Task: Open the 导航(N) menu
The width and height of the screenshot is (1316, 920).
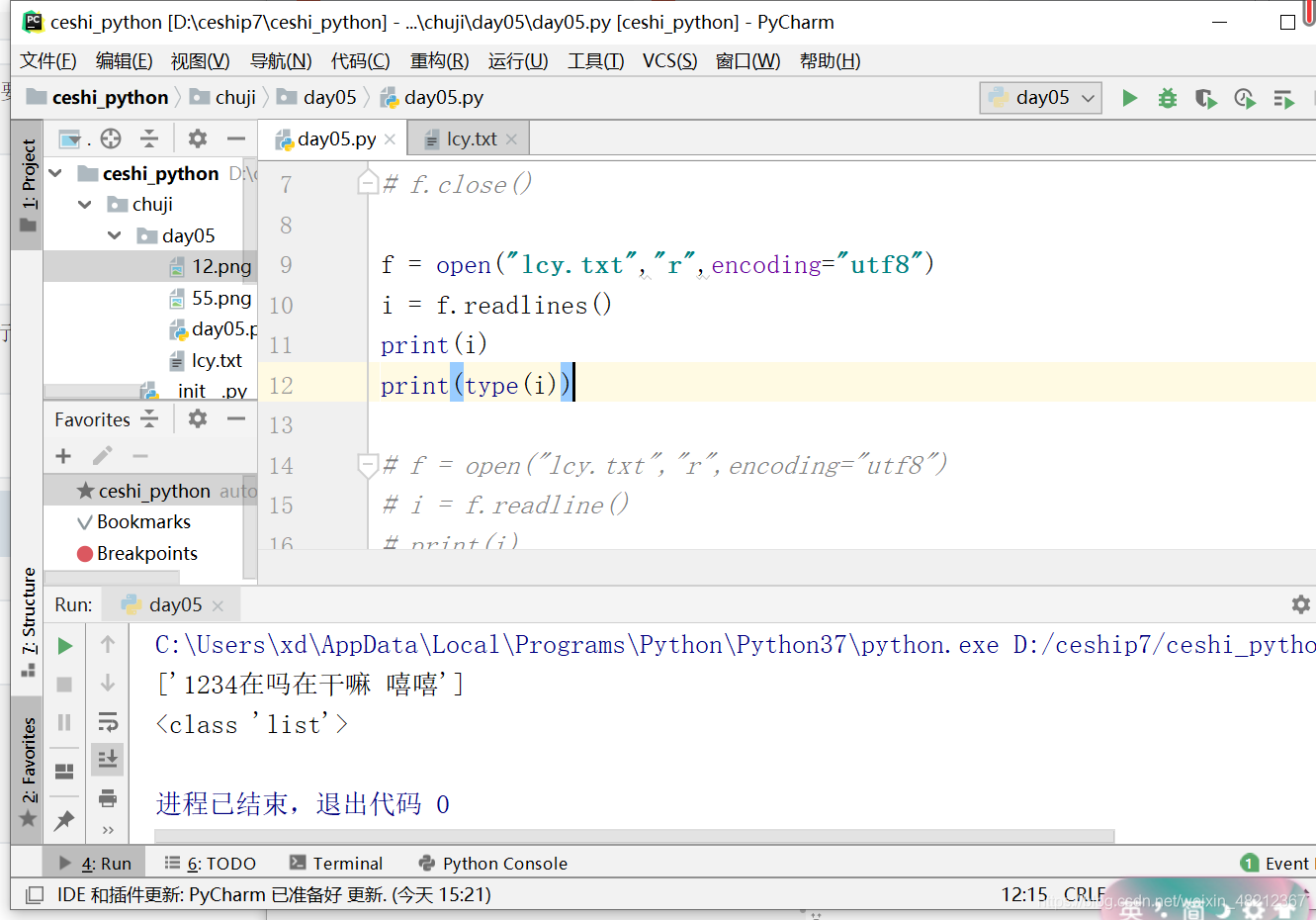Action: point(281,61)
